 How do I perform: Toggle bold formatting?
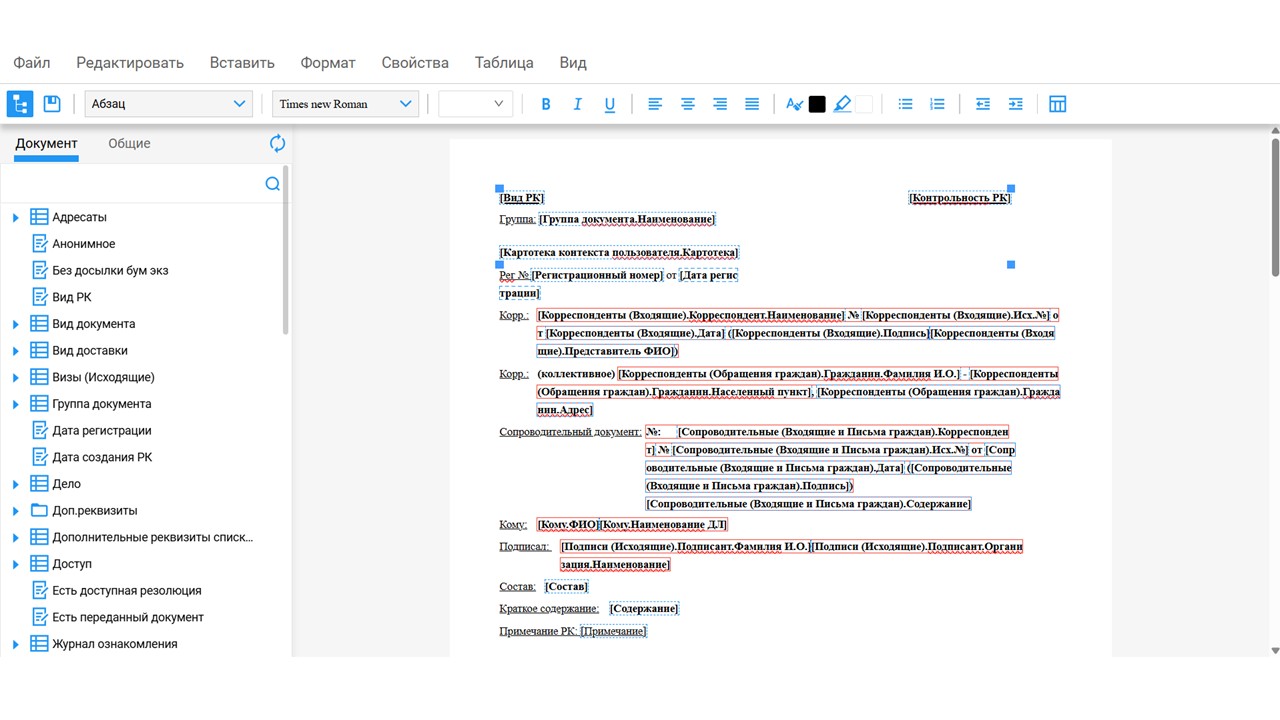(546, 104)
